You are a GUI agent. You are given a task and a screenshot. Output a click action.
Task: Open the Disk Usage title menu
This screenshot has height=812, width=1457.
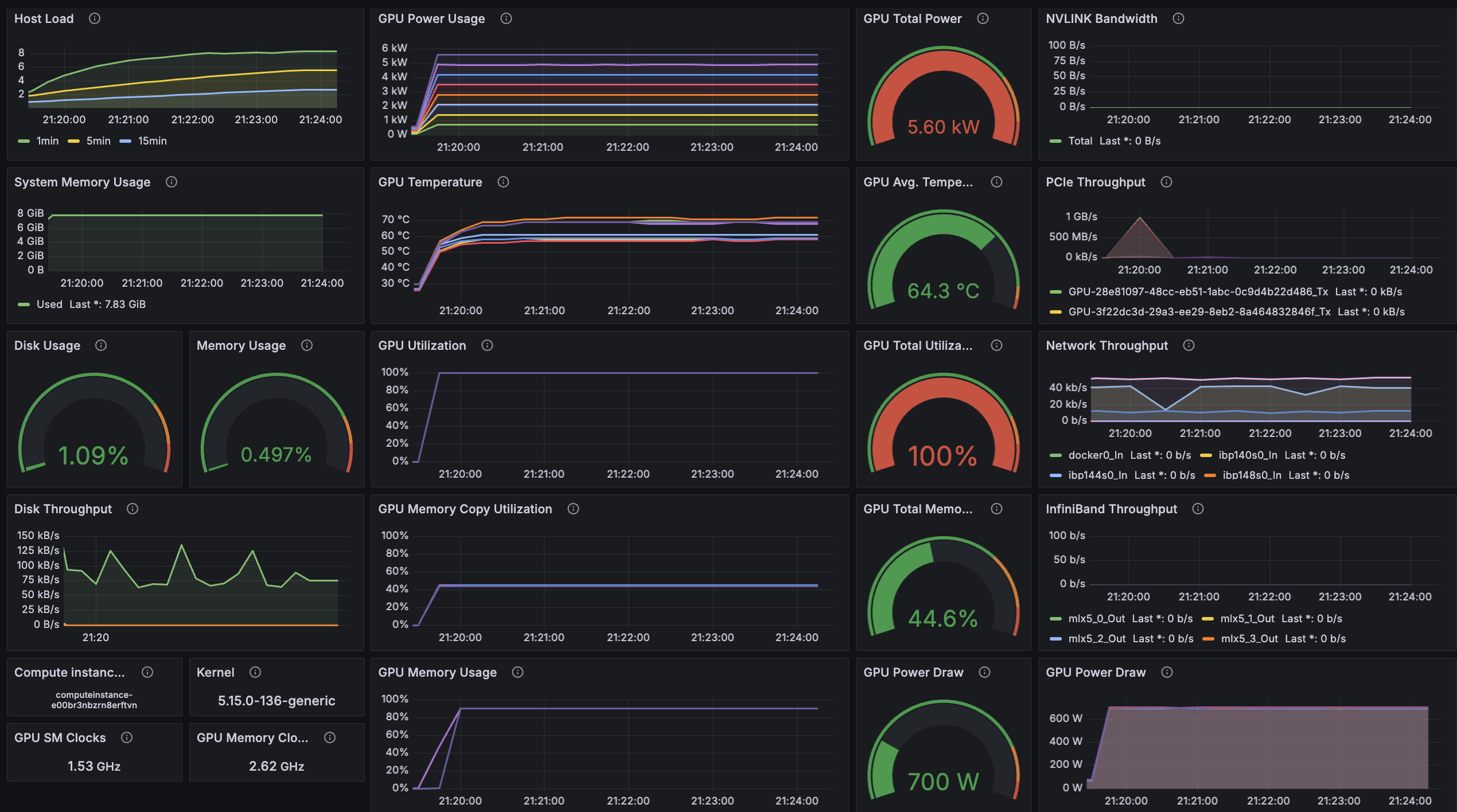[47, 345]
